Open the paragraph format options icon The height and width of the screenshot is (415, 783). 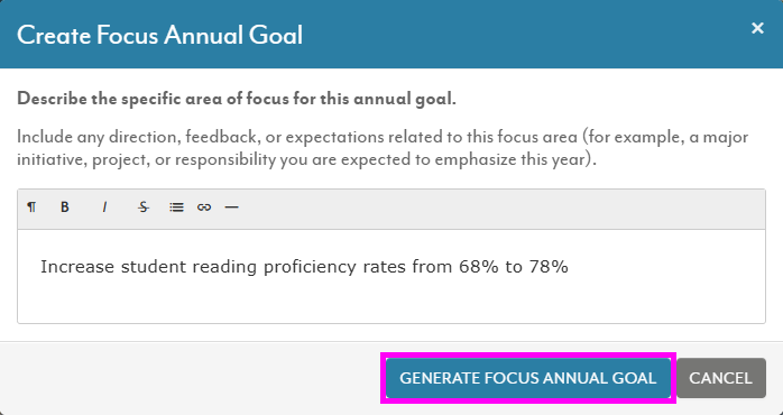[31, 207]
